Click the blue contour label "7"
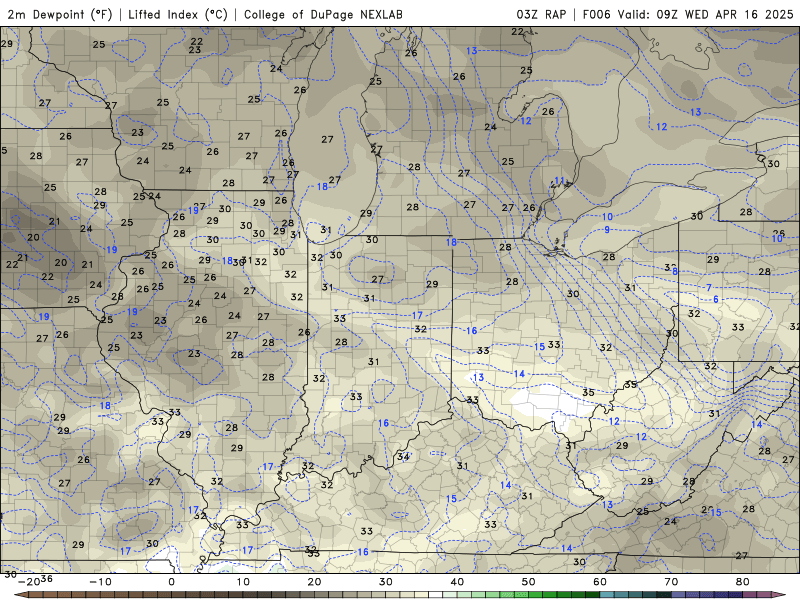 (709, 288)
